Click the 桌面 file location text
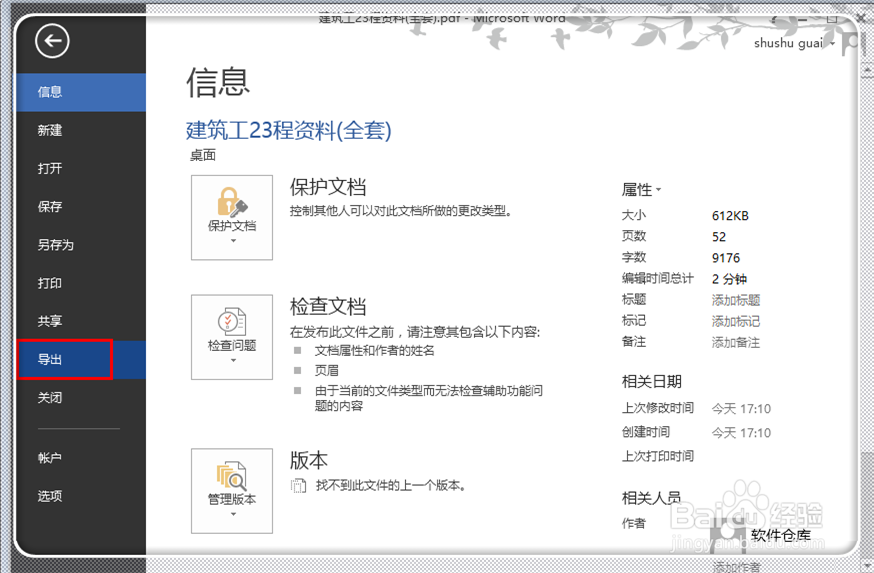Viewport: 874px width, 573px height. point(203,156)
